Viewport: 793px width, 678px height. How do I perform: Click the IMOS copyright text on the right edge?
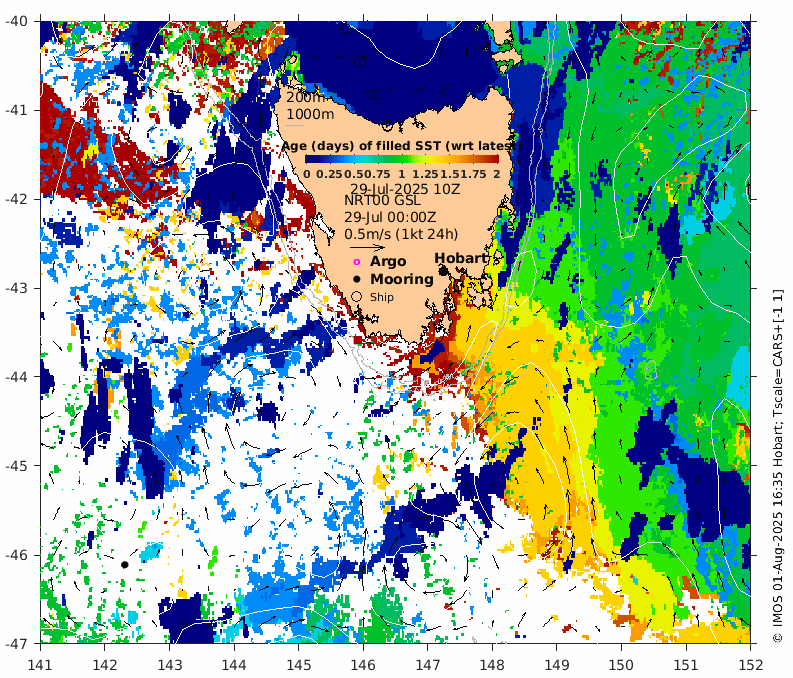click(778, 466)
